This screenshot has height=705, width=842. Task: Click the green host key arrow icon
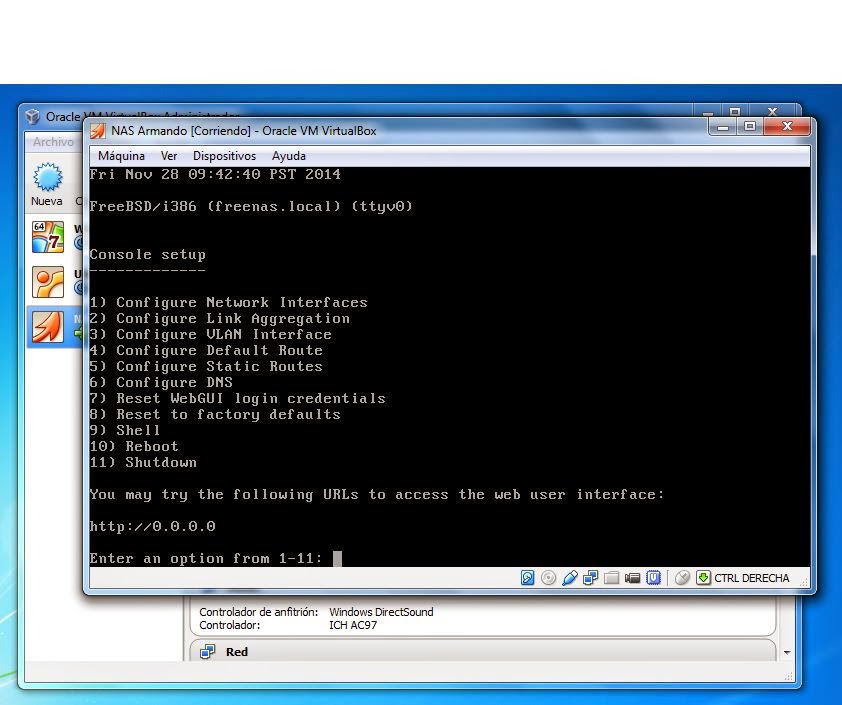point(703,578)
